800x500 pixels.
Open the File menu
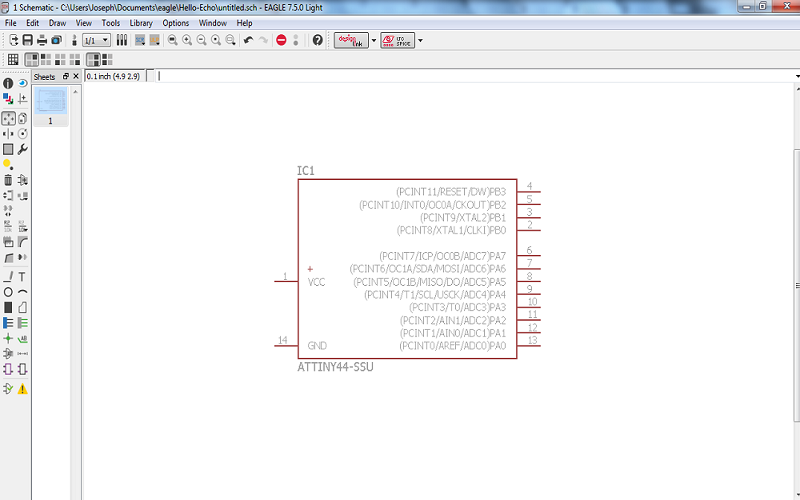[11, 23]
